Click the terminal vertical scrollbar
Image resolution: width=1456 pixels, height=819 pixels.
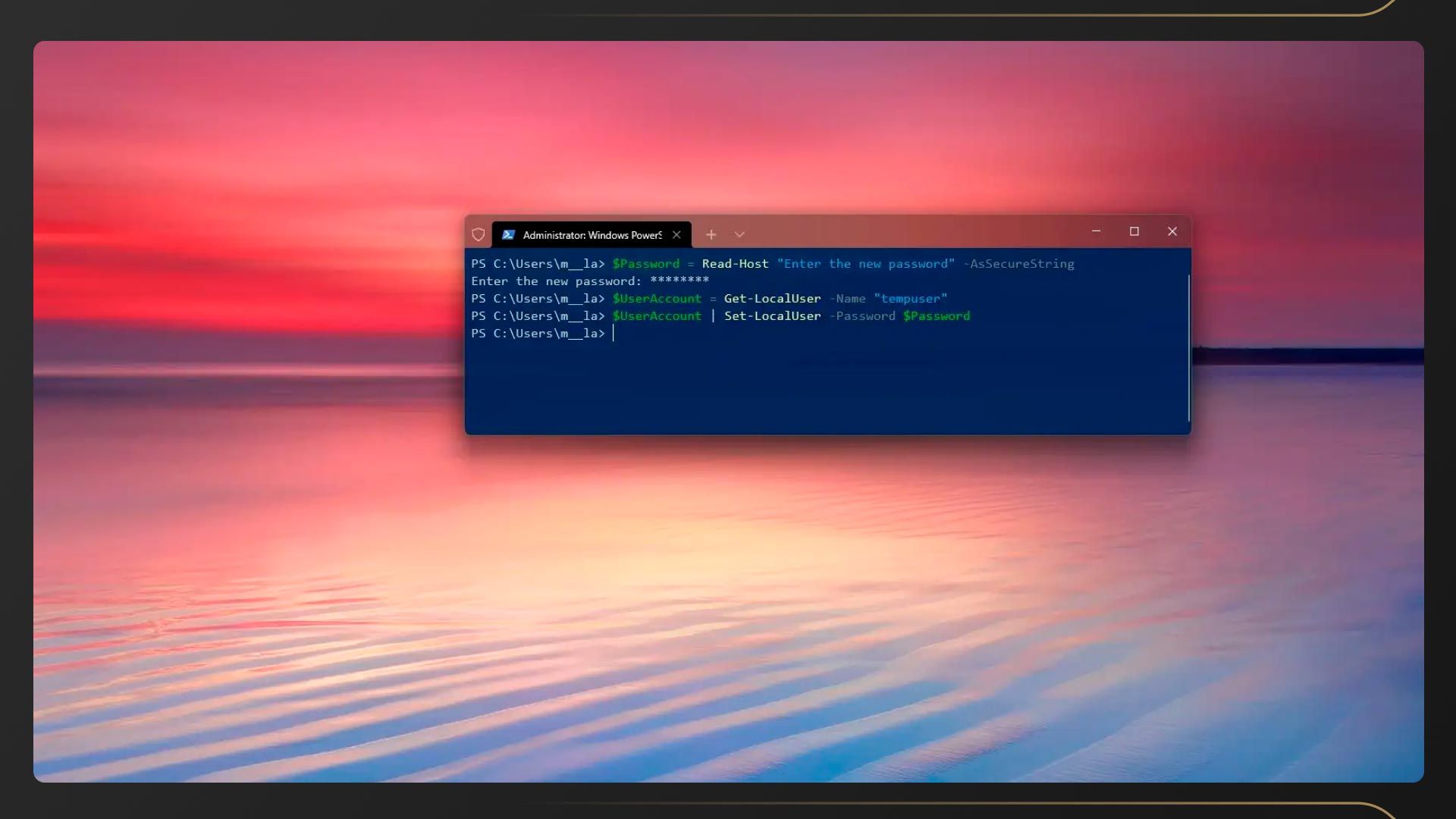[x=1188, y=348]
